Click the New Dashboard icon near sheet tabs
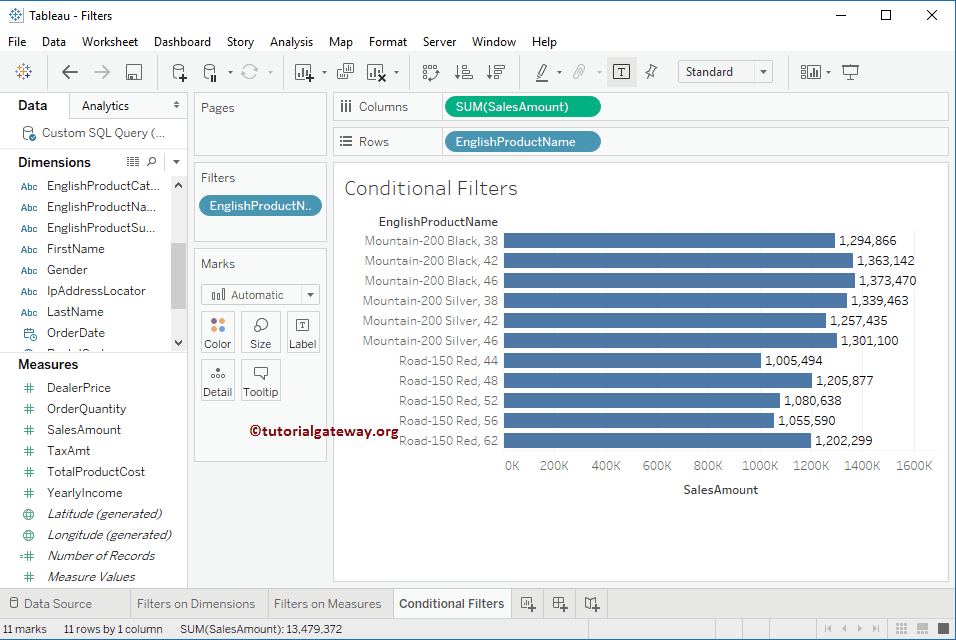Image resolution: width=956 pixels, height=640 pixels. tap(559, 604)
